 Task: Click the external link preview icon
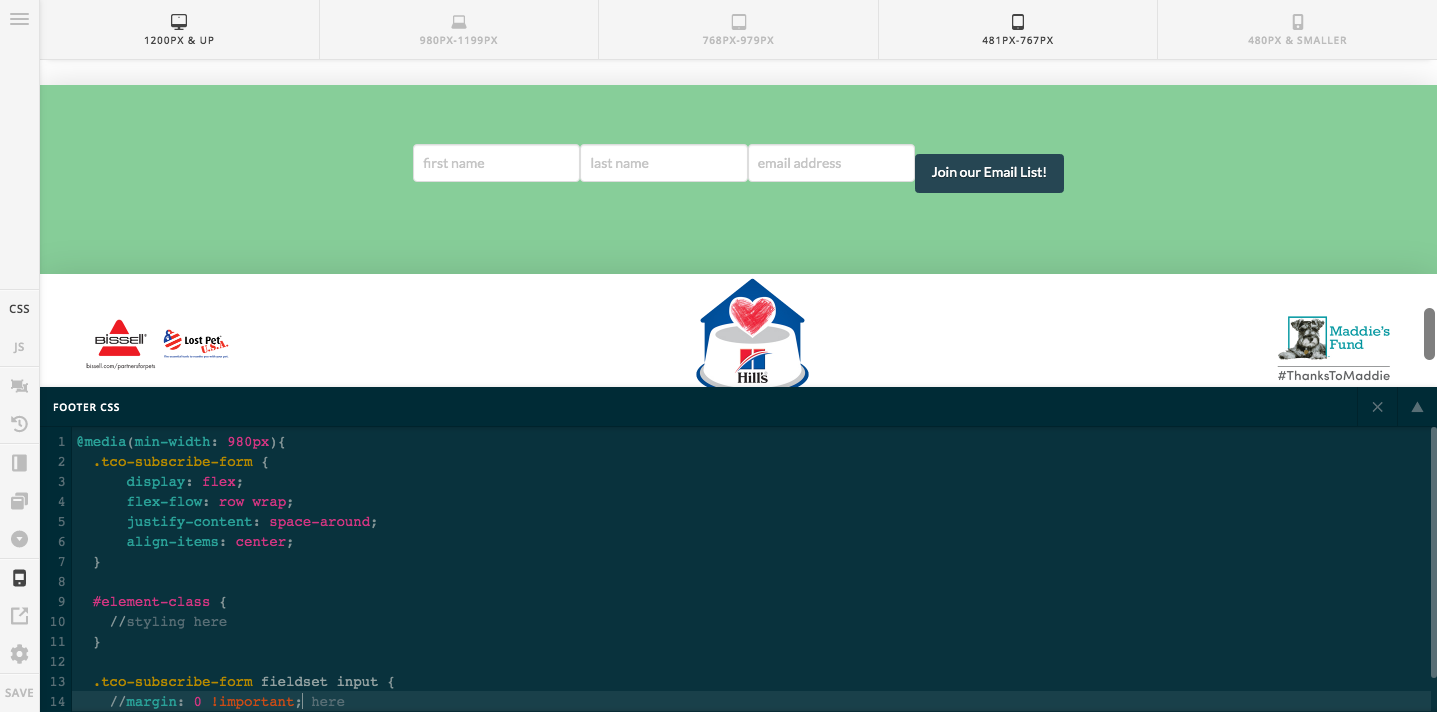tap(19, 616)
